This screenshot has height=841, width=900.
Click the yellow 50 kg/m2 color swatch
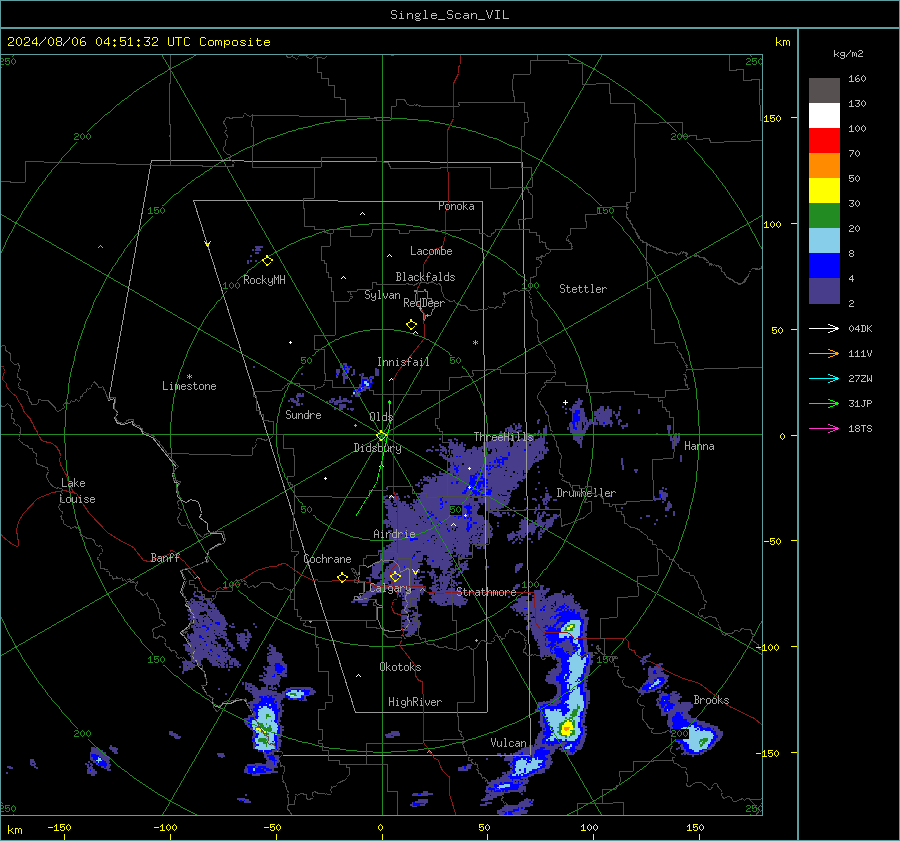pyautogui.click(x=824, y=191)
